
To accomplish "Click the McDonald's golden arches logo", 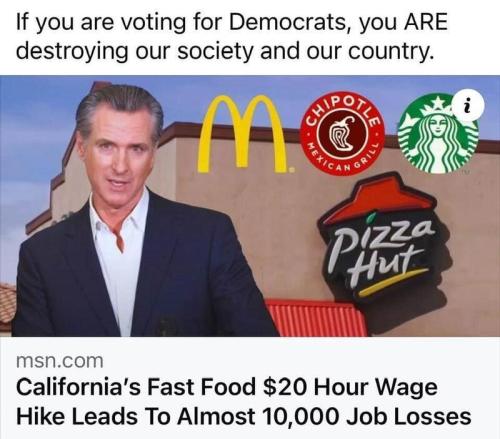I will click(x=244, y=133).
